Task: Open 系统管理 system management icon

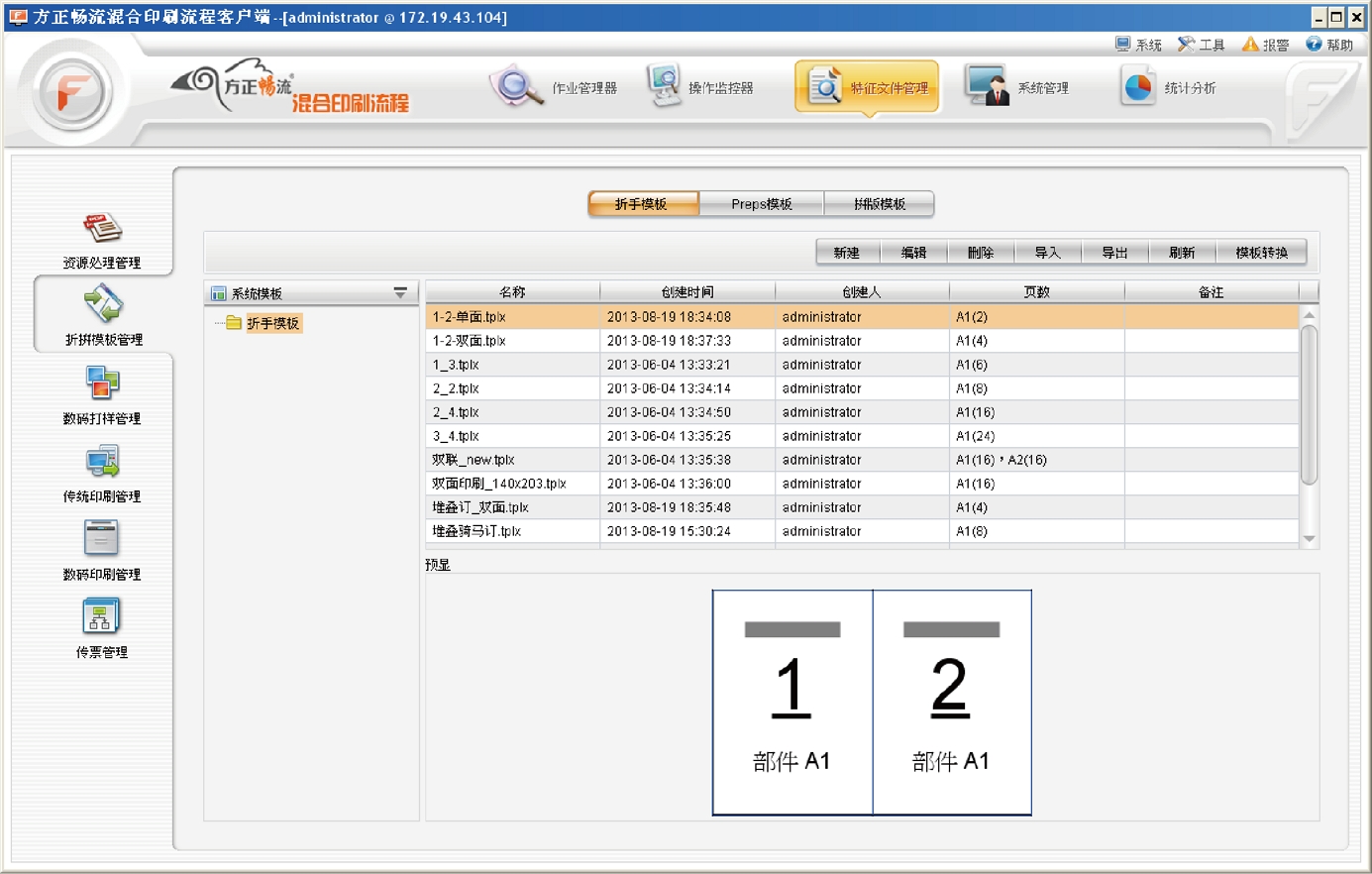Action: point(987,87)
